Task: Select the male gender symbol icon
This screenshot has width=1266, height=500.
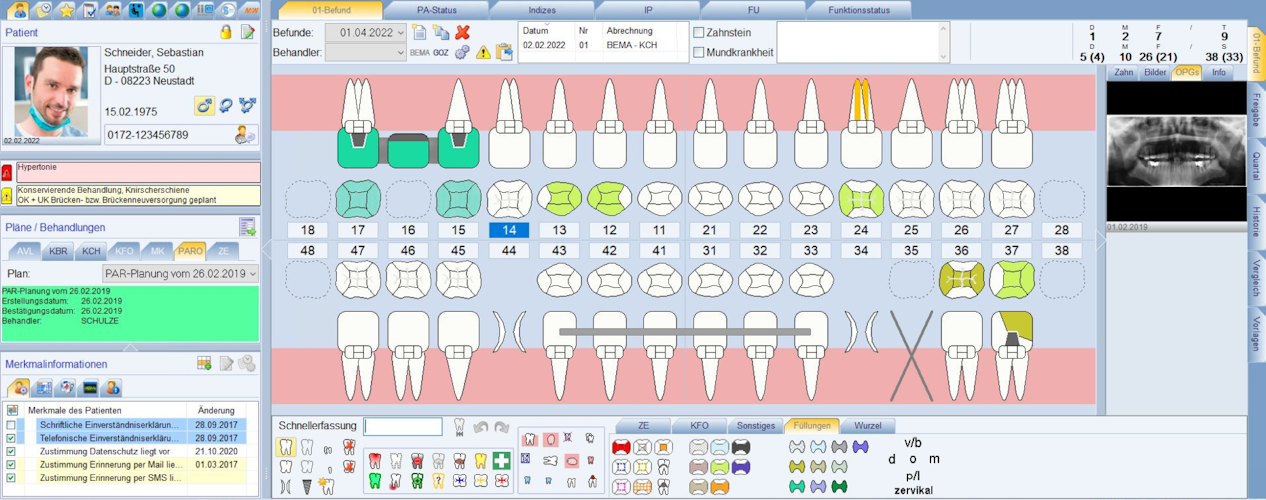Action: [x=204, y=106]
